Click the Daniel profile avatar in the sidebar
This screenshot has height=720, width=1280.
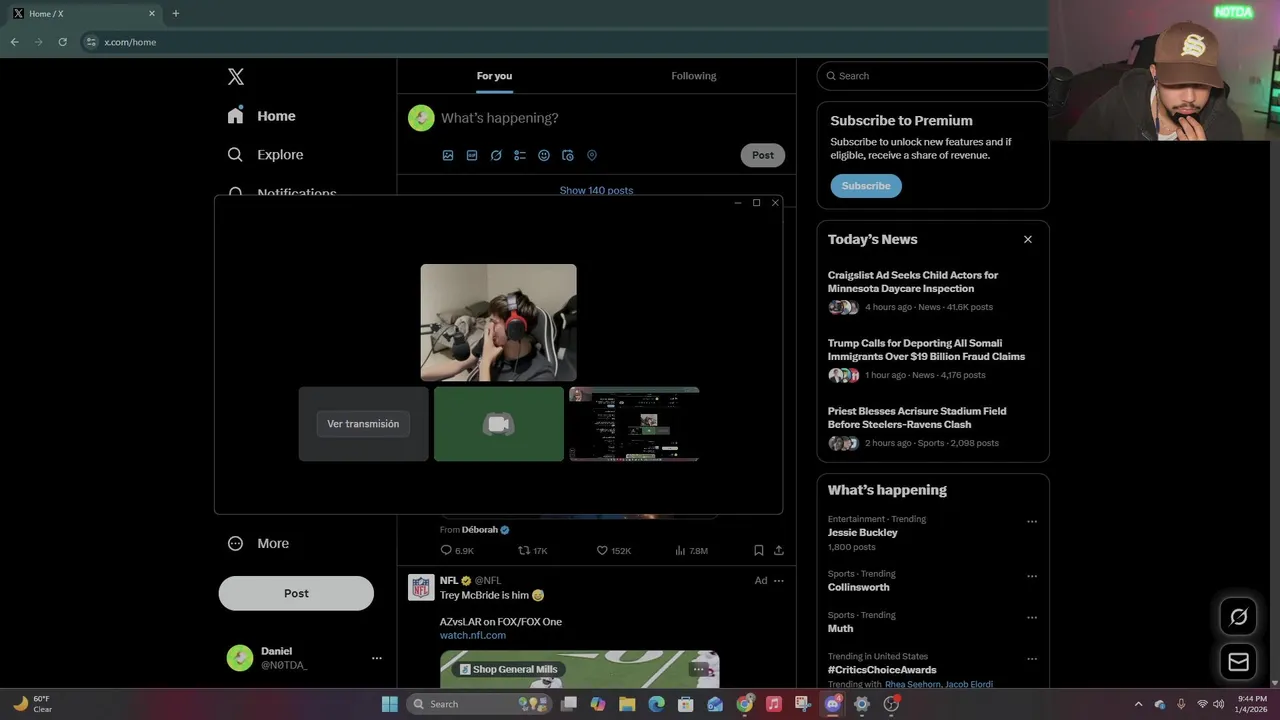[240, 658]
